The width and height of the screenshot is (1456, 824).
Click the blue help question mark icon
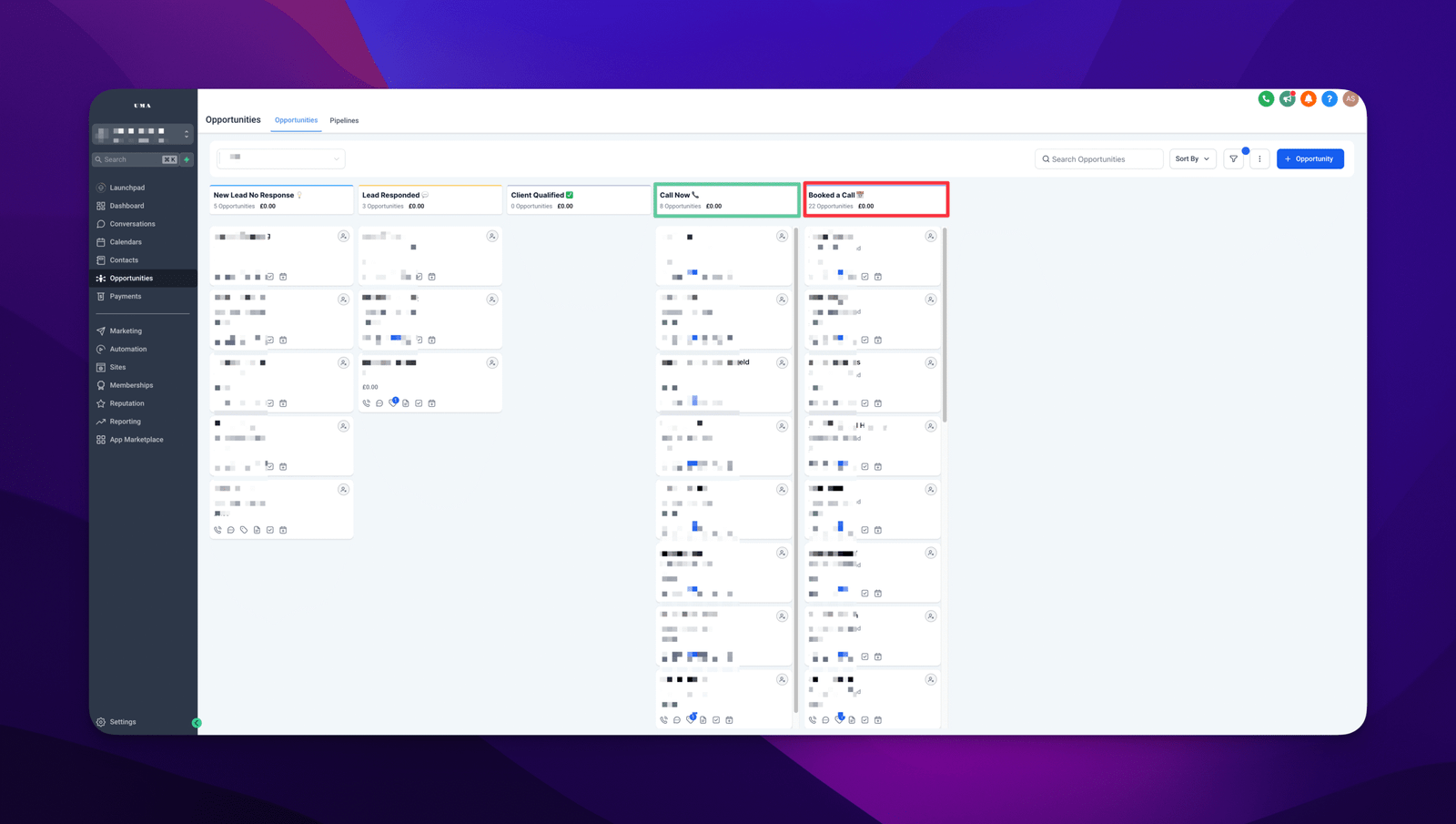click(1330, 99)
